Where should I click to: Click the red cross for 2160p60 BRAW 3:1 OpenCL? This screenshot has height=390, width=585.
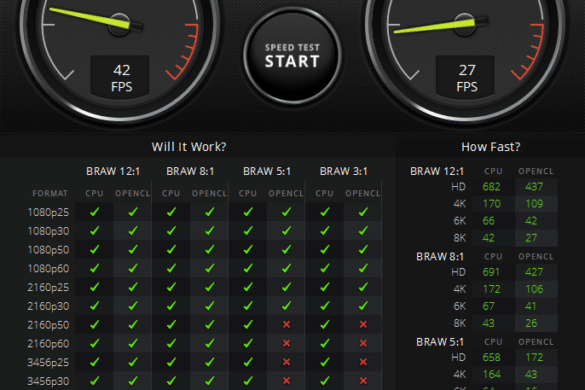click(363, 343)
